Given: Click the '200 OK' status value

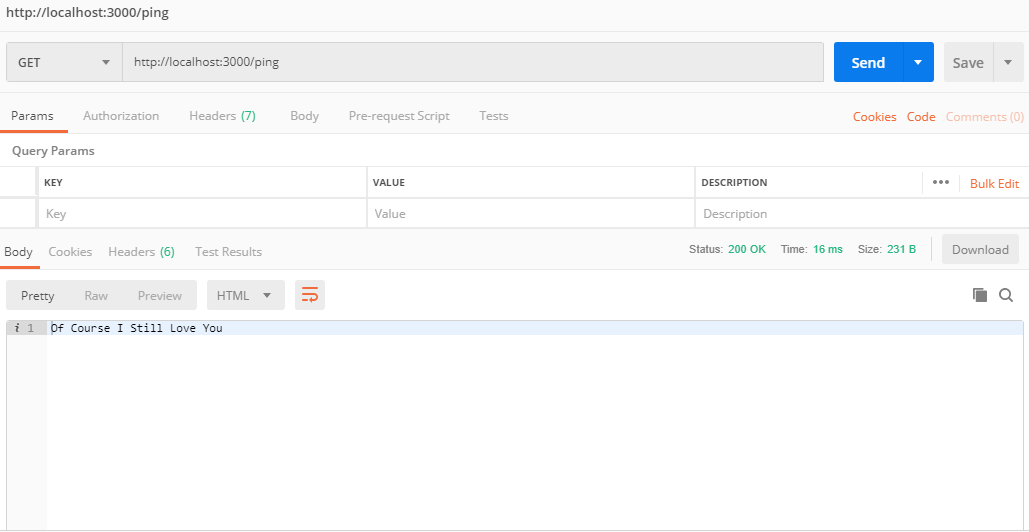Looking at the screenshot, I should (x=747, y=249).
